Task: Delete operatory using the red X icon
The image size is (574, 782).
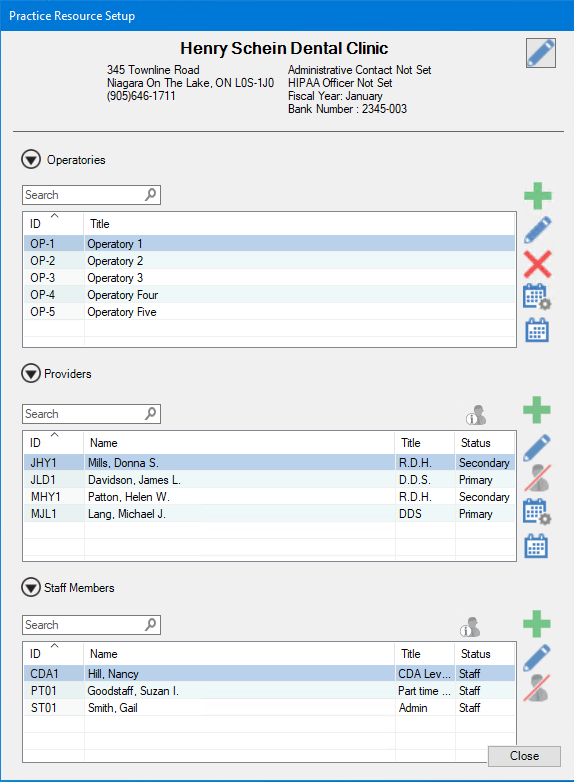Action: [538, 264]
